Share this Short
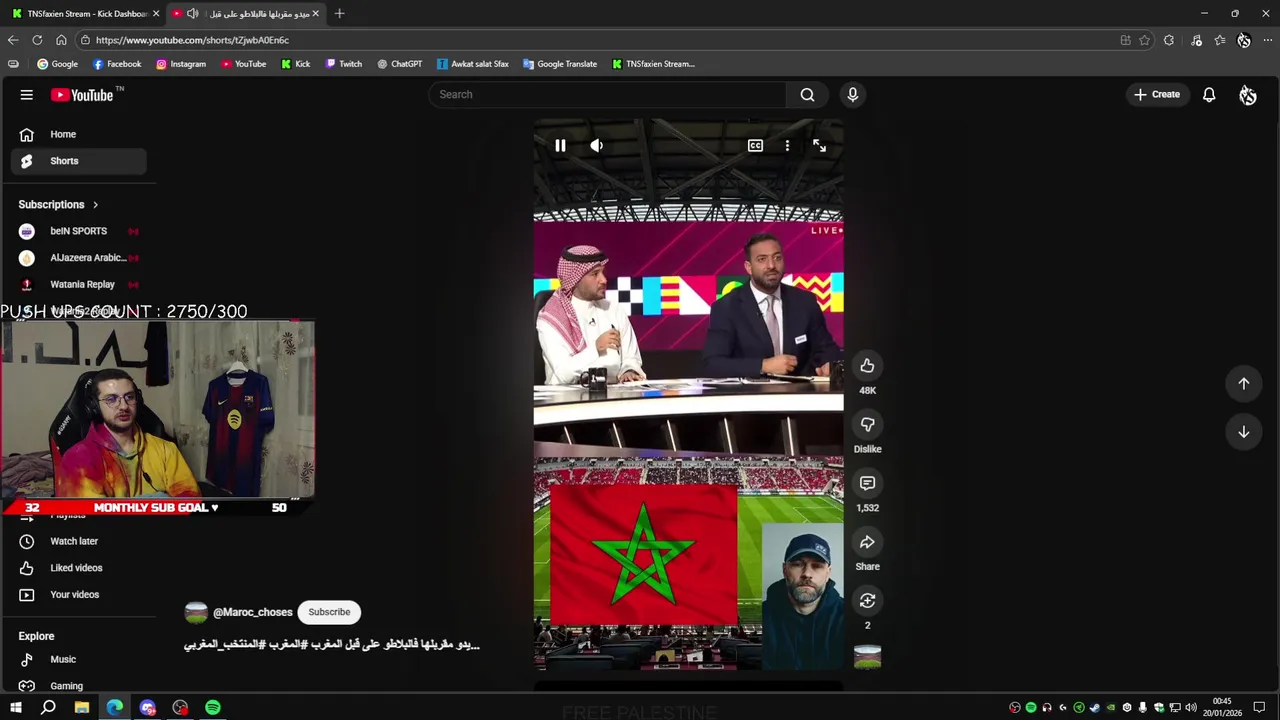This screenshot has height=720, width=1280. click(867, 542)
